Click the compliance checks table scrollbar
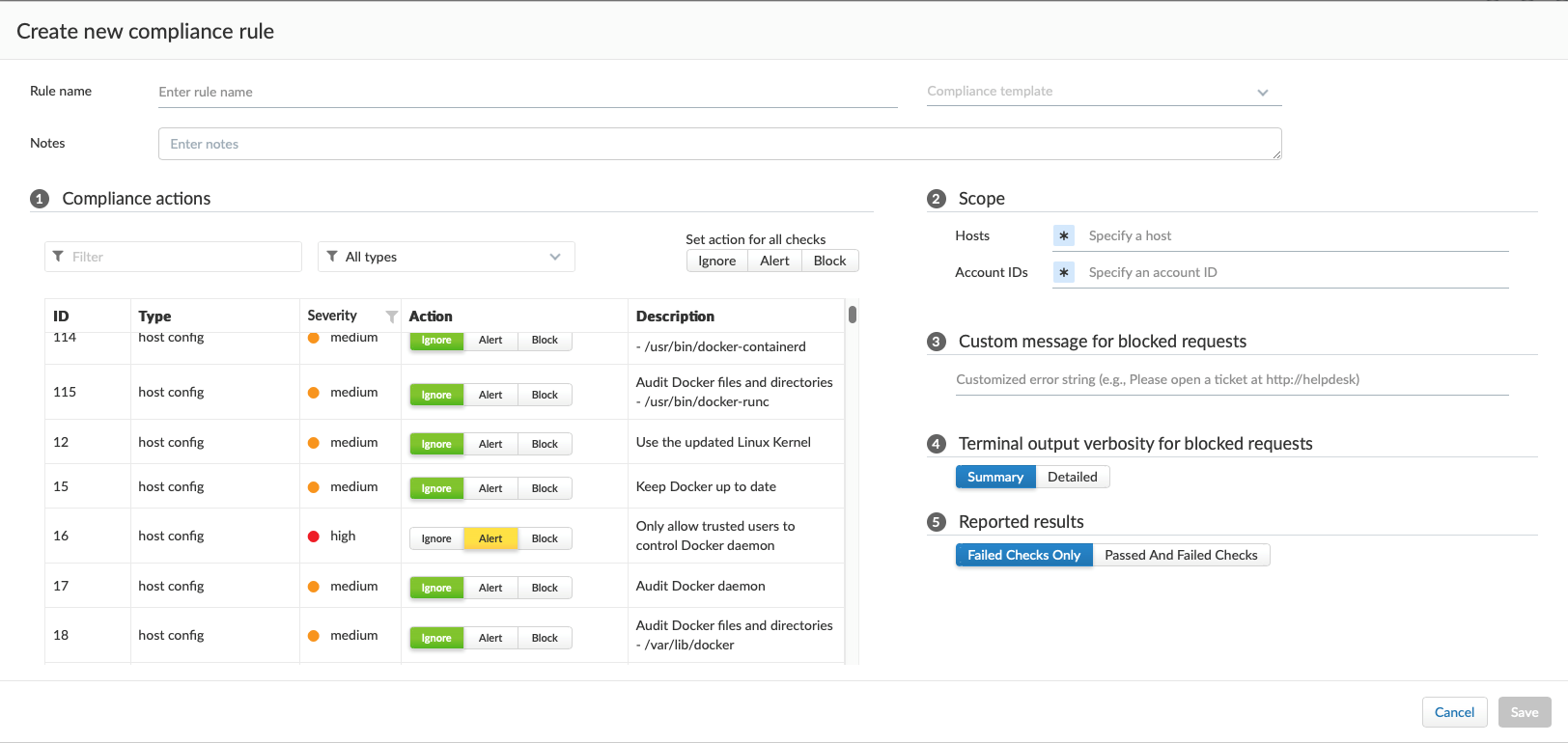The width and height of the screenshot is (1568, 743). point(853,315)
